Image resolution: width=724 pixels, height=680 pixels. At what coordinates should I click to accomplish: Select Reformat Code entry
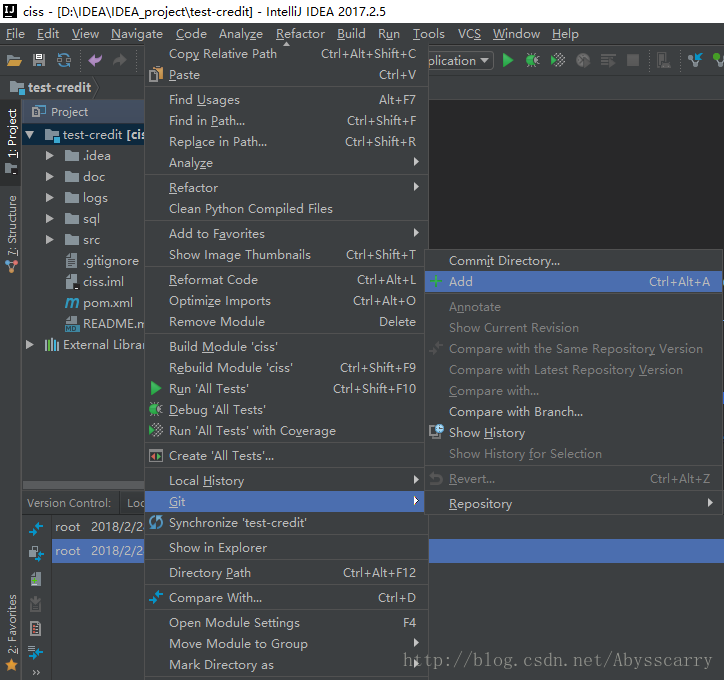pos(284,280)
